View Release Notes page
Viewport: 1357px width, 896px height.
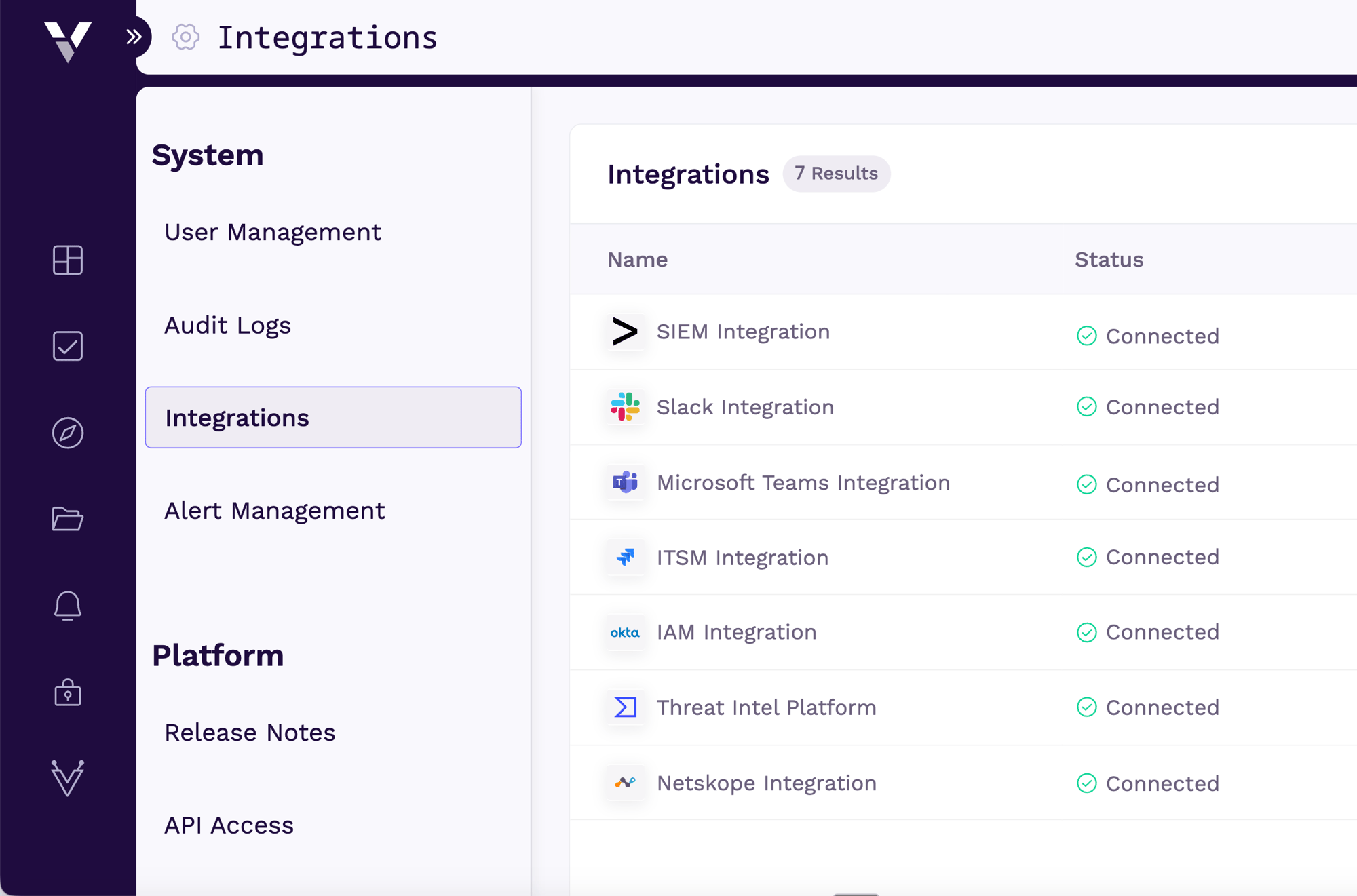point(250,733)
